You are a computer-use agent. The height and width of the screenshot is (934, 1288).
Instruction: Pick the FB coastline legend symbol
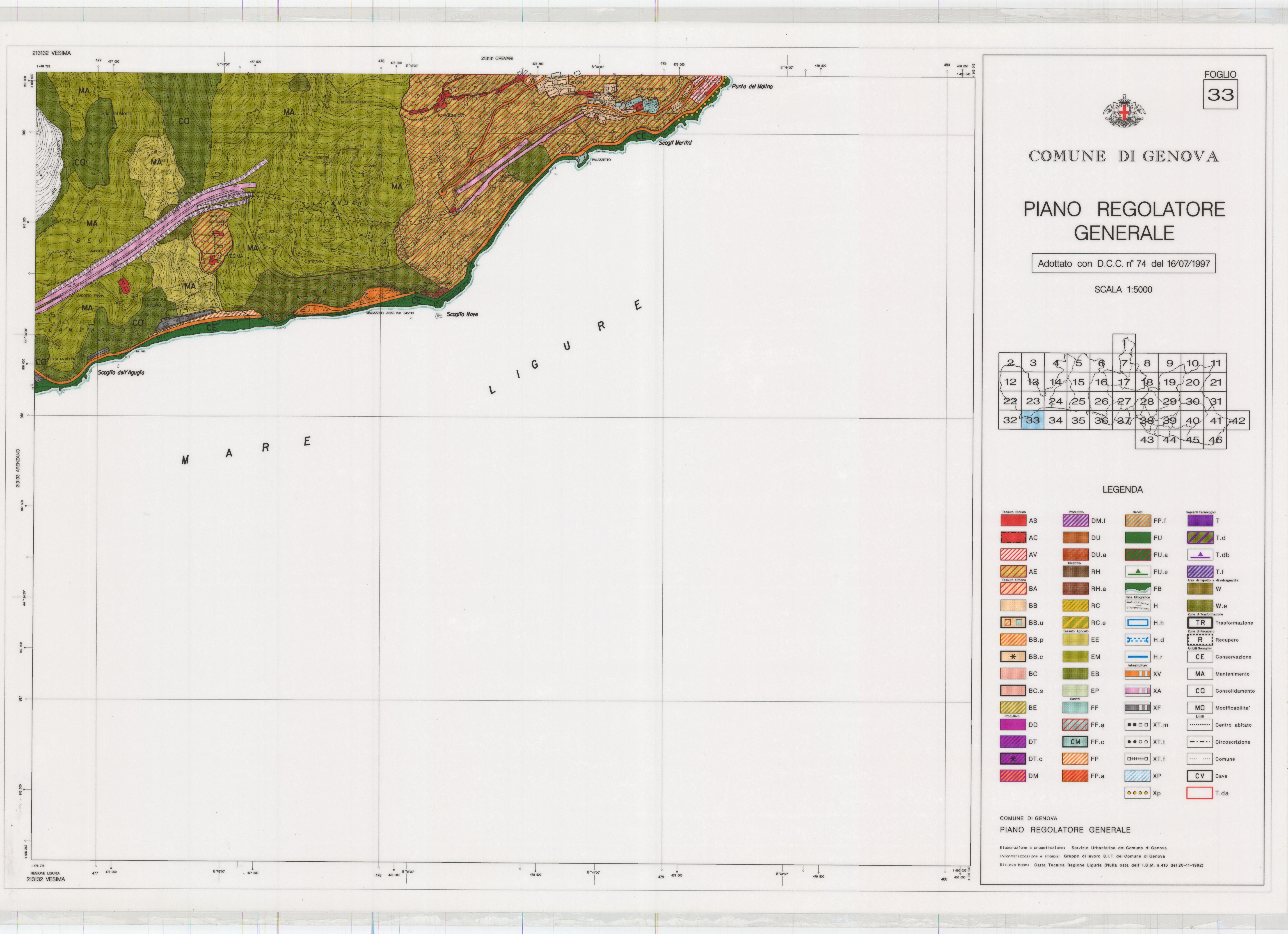(1138, 589)
